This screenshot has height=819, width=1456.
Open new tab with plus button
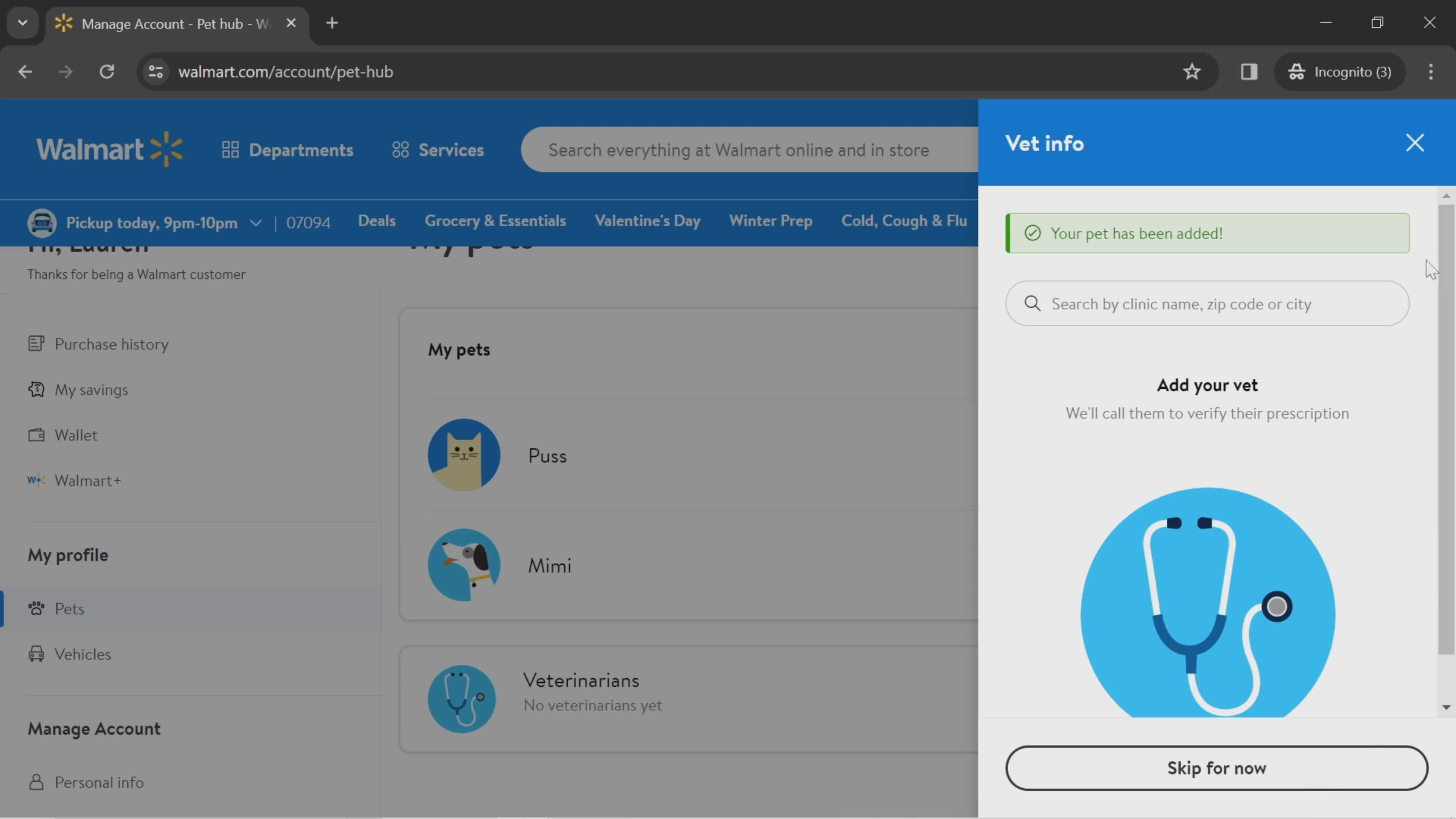pyautogui.click(x=333, y=23)
